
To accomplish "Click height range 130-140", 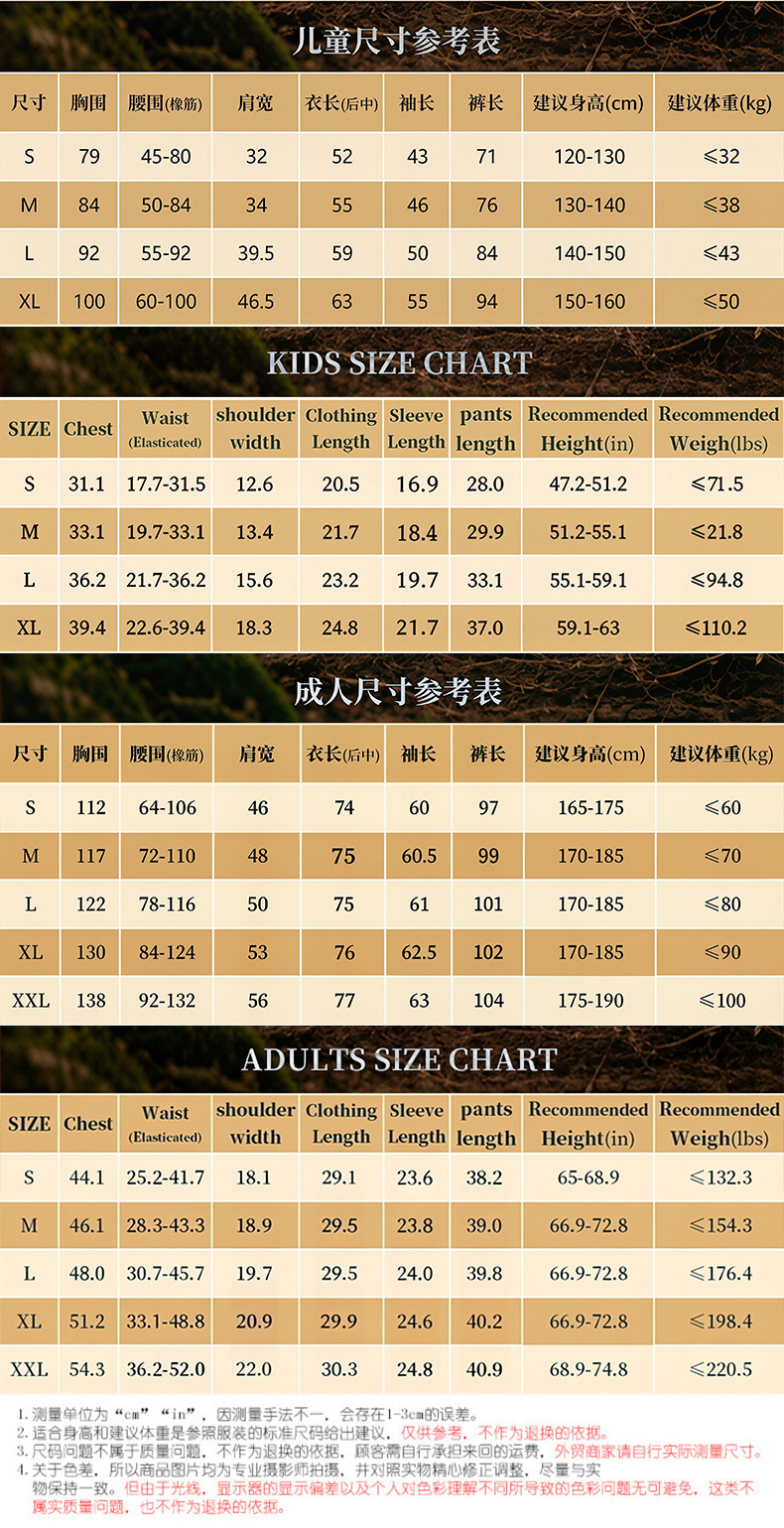I will coord(589,206).
